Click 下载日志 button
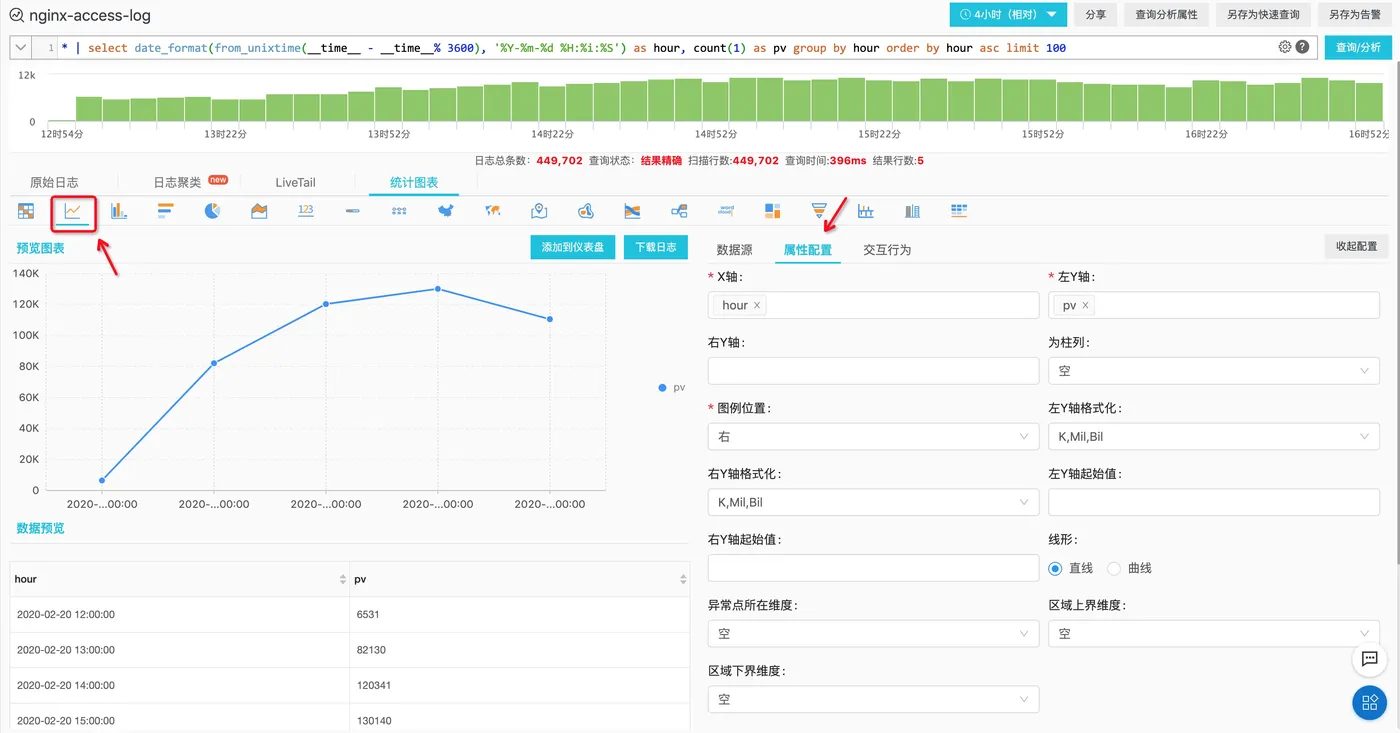 (656, 247)
